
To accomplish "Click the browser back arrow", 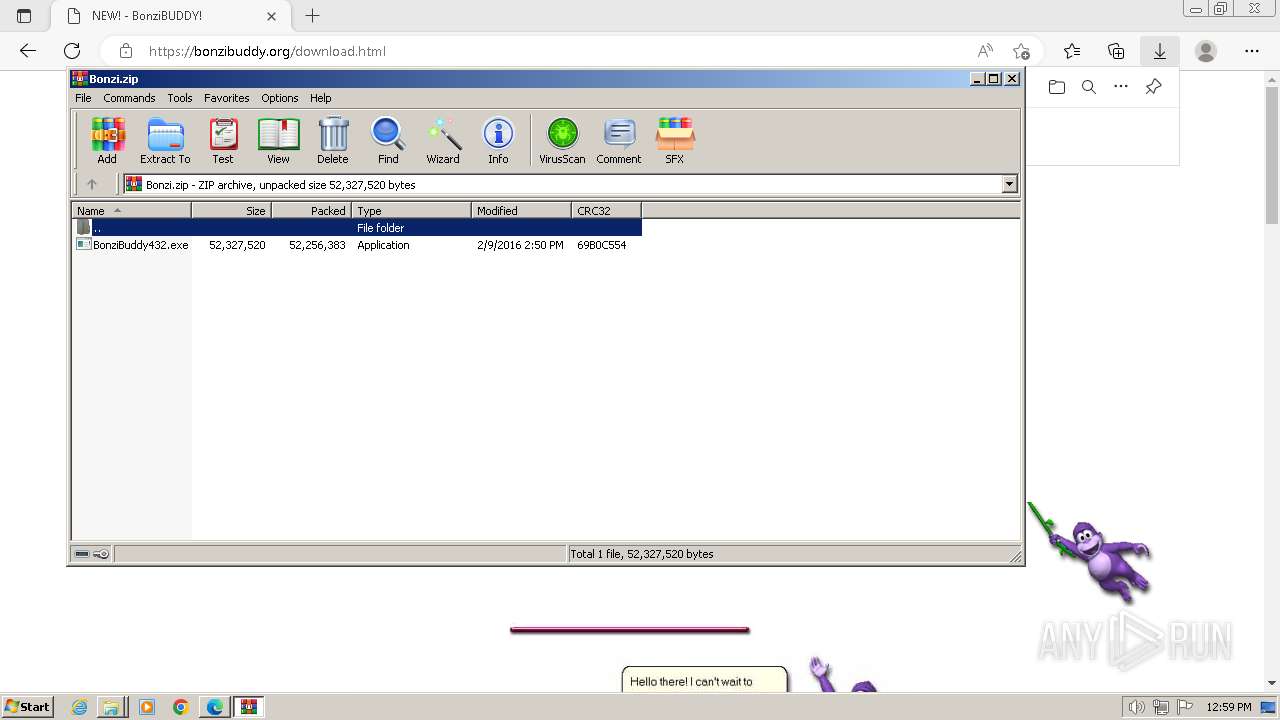I will tap(28, 51).
